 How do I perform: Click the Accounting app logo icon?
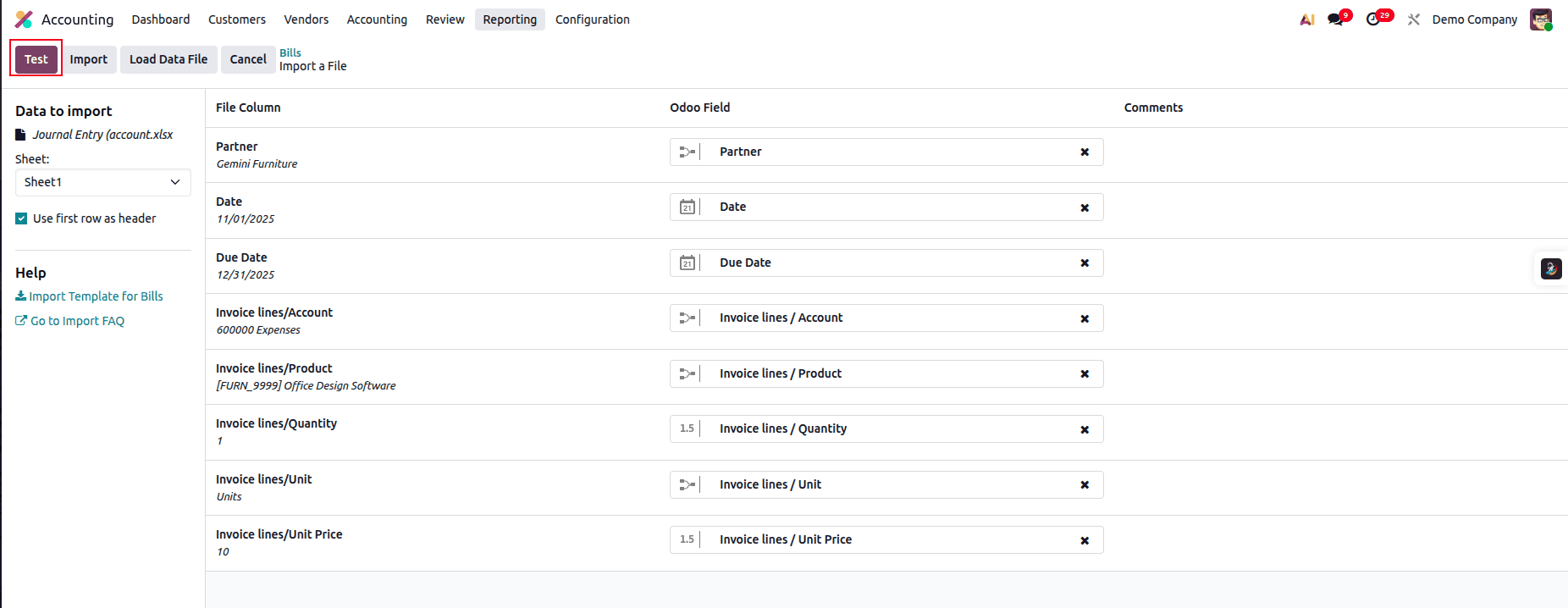point(24,19)
